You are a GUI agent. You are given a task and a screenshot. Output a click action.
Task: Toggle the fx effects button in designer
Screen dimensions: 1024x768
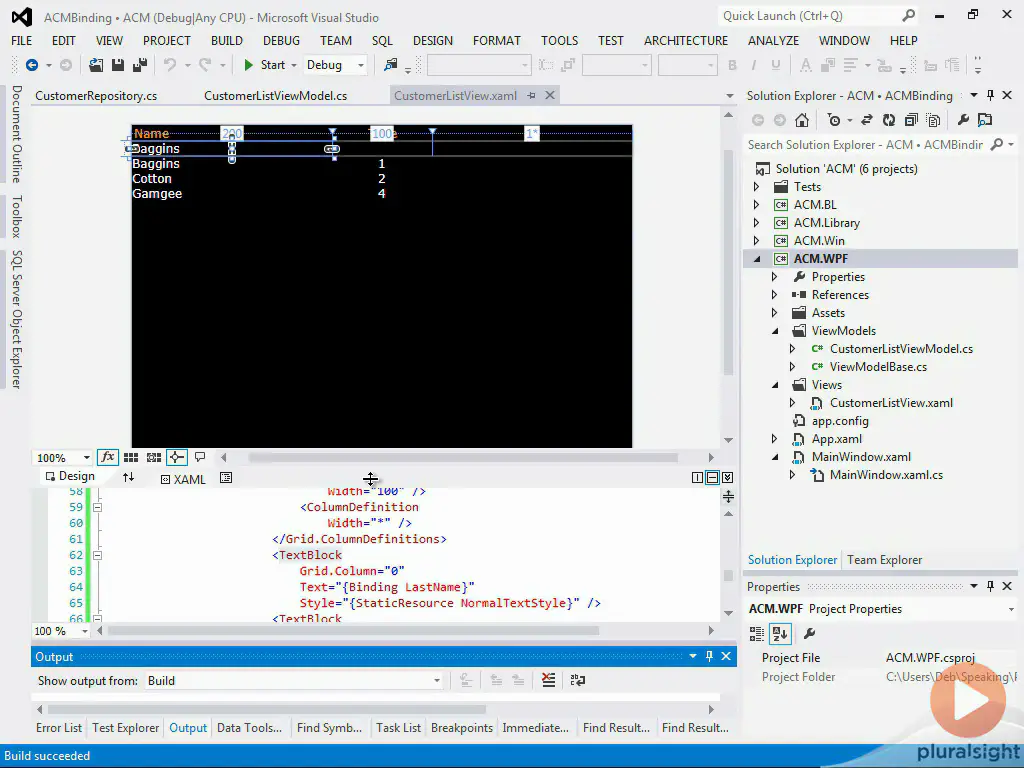click(107, 457)
